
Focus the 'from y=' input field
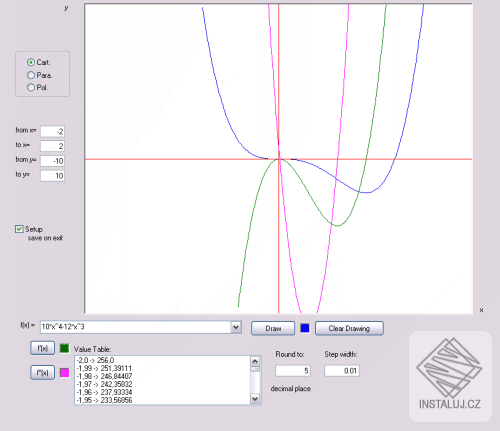coord(52,161)
